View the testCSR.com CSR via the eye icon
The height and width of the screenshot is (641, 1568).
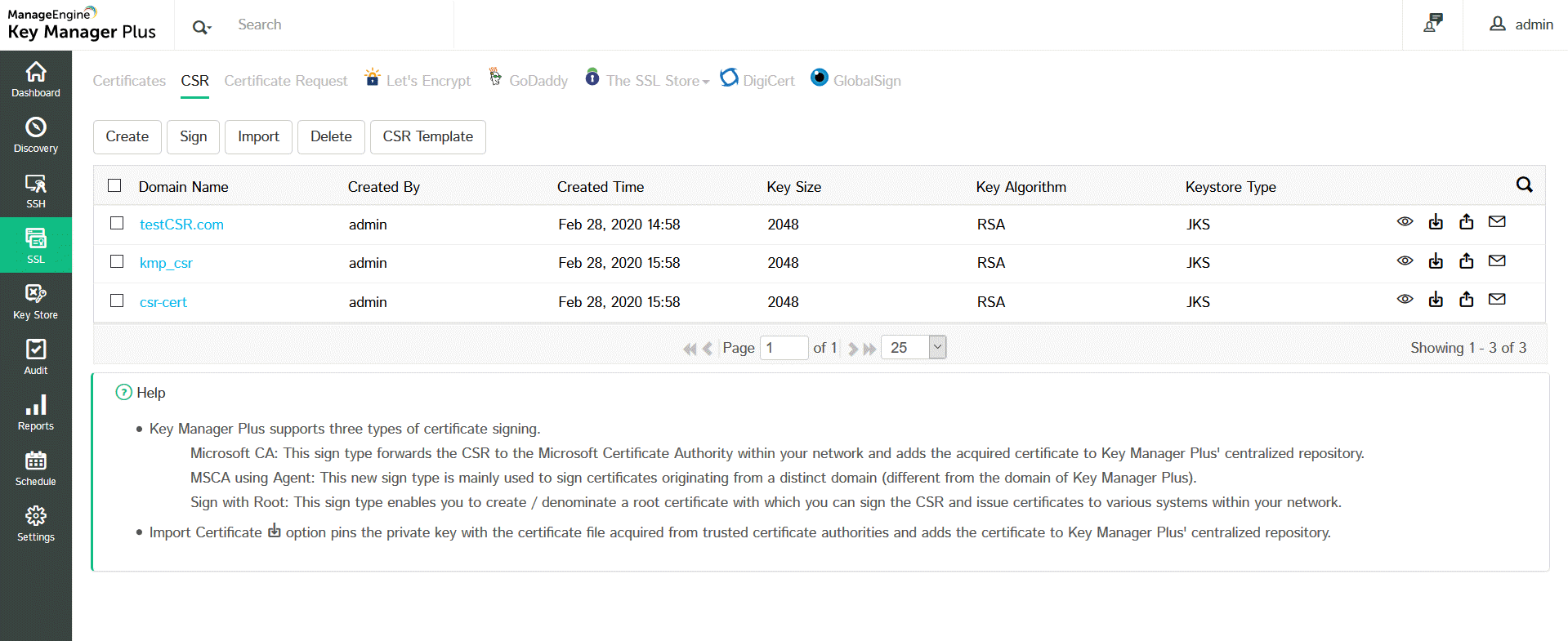(x=1405, y=222)
